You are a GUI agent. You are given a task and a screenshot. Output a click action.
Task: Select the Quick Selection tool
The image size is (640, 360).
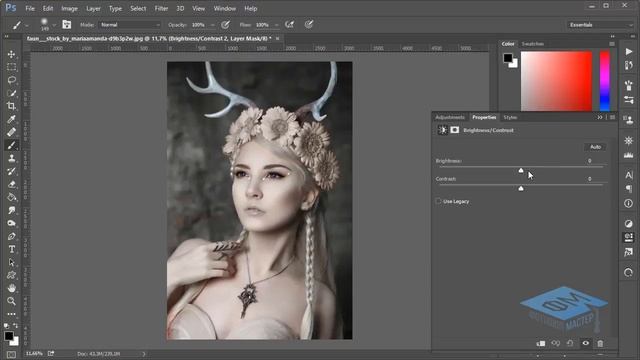11,93
